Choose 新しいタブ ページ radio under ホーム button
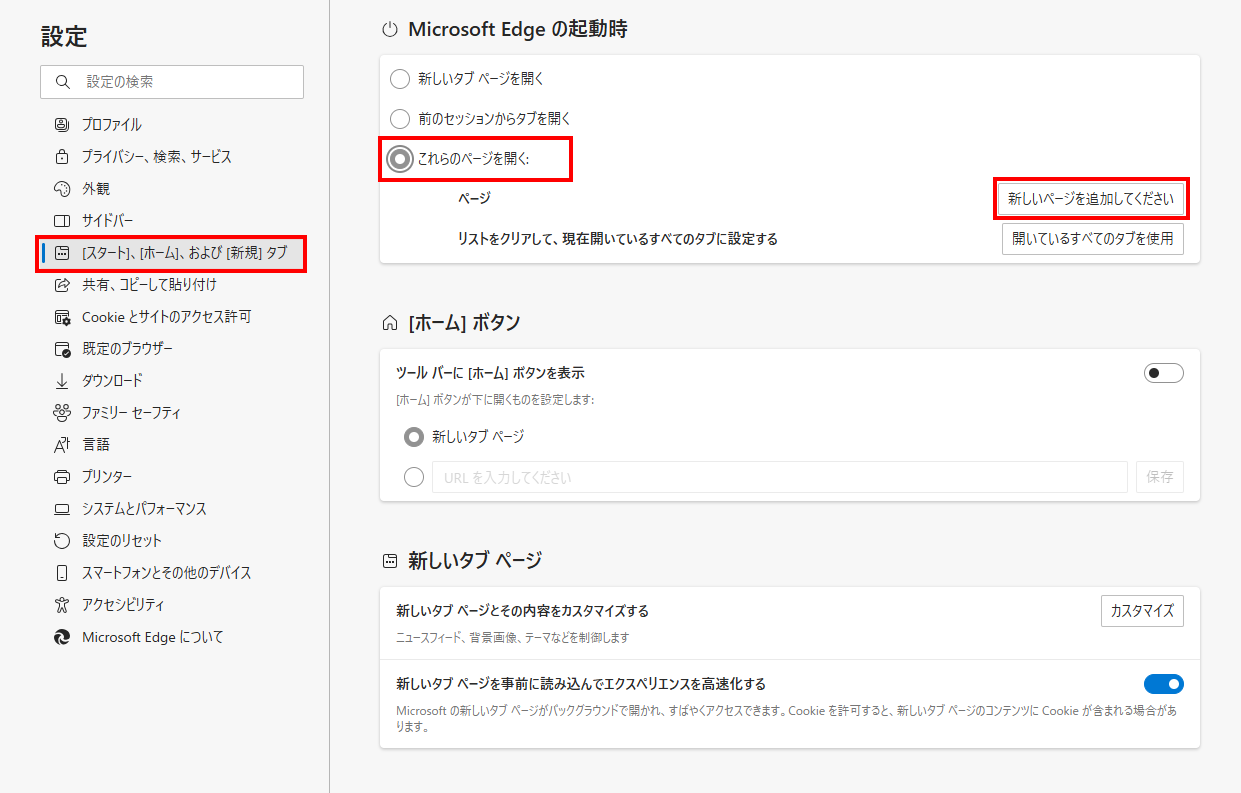The height and width of the screenshot is (793, 1241). pos(414,437)
